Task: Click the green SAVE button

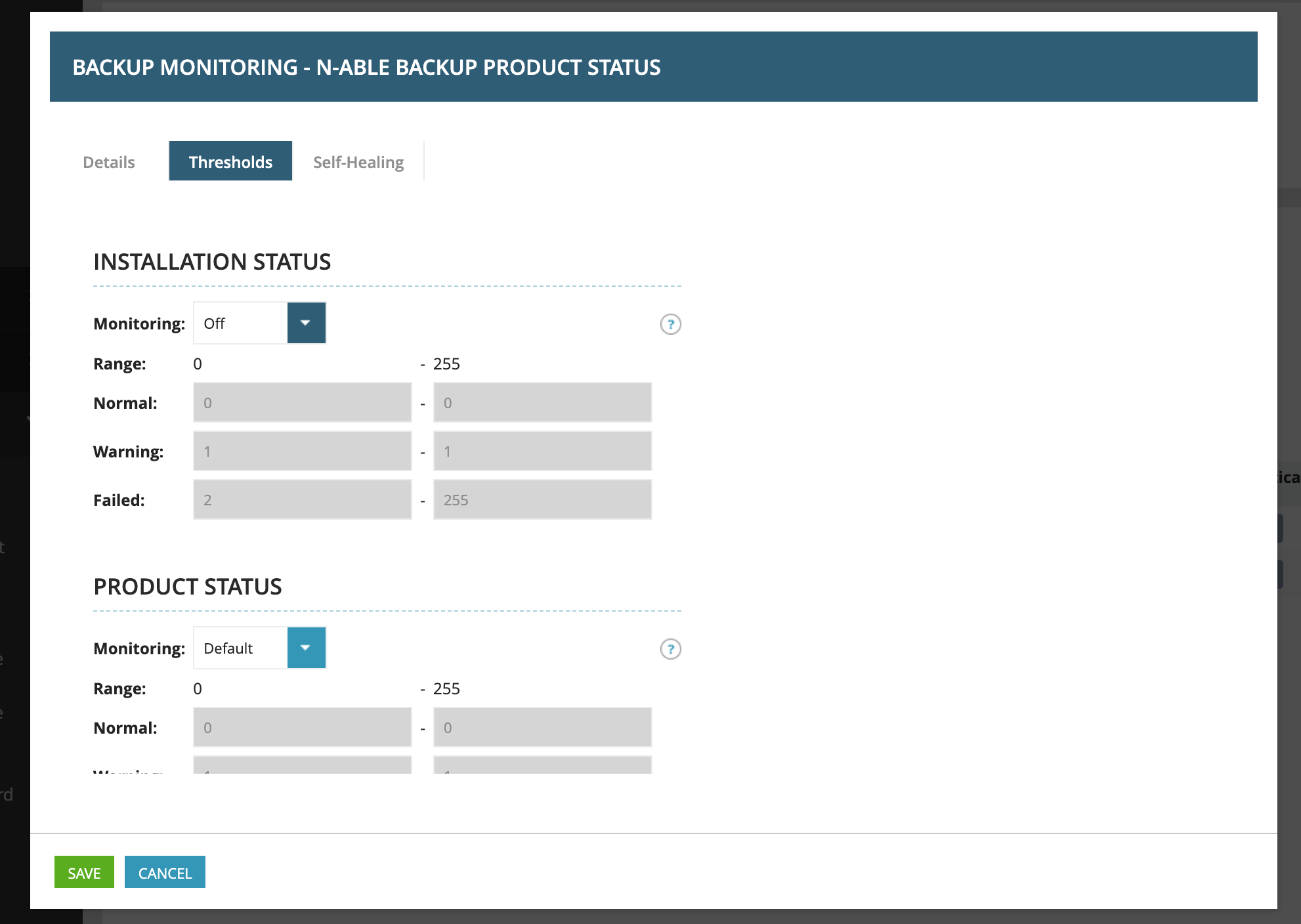Action: click(84, 872)
